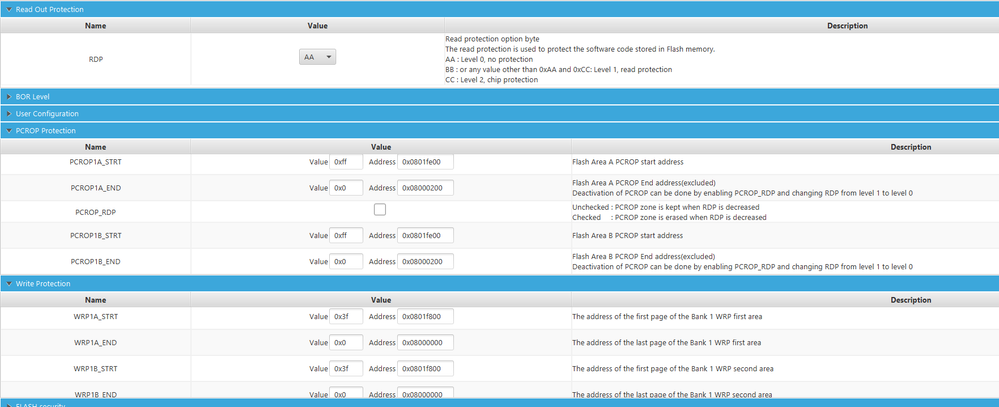The image size is (999, 407).
Task: Edit the WRP1B_STRT value field
Action: [346, 369]
